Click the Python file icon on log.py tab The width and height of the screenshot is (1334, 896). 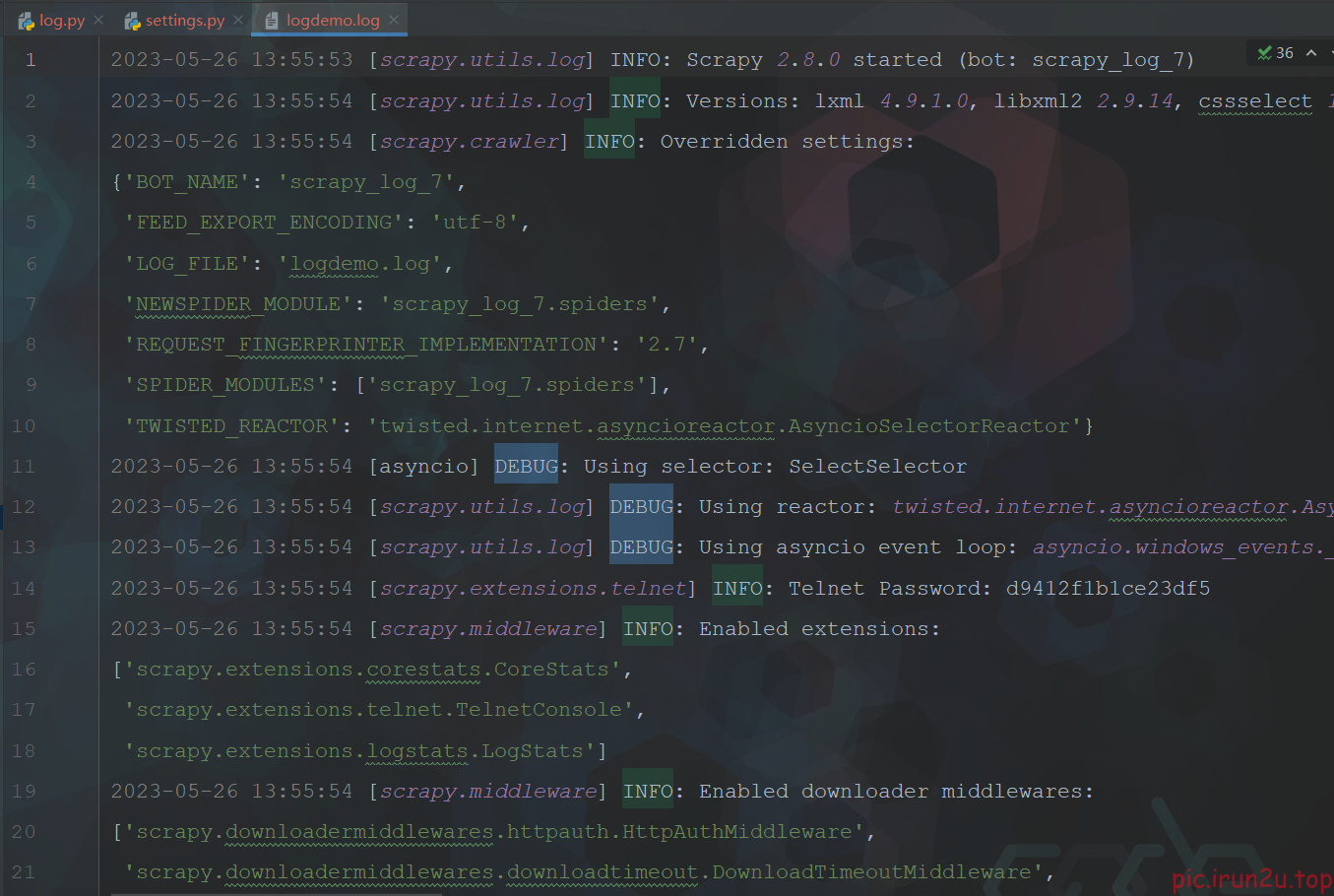pos(27,21)
